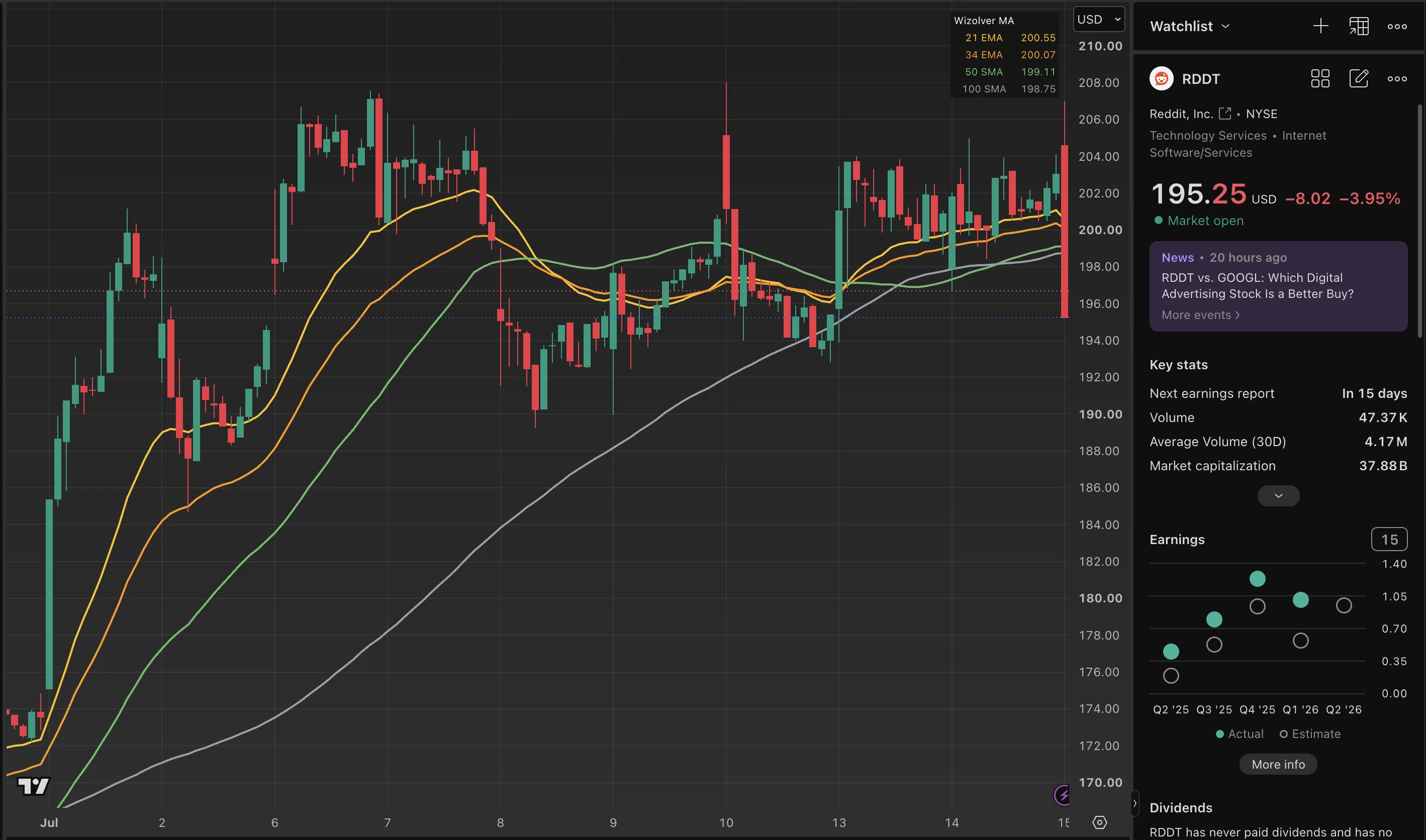1426x840 pixels.
Task: Collapse the right panel with the arrow handle
Action: click(1134, 804)
